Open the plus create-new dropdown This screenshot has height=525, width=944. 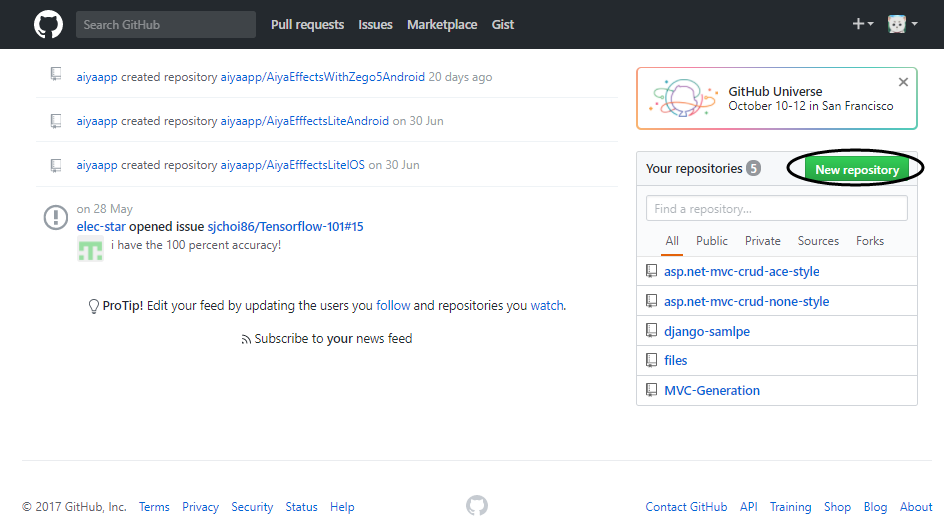(863, 24)
